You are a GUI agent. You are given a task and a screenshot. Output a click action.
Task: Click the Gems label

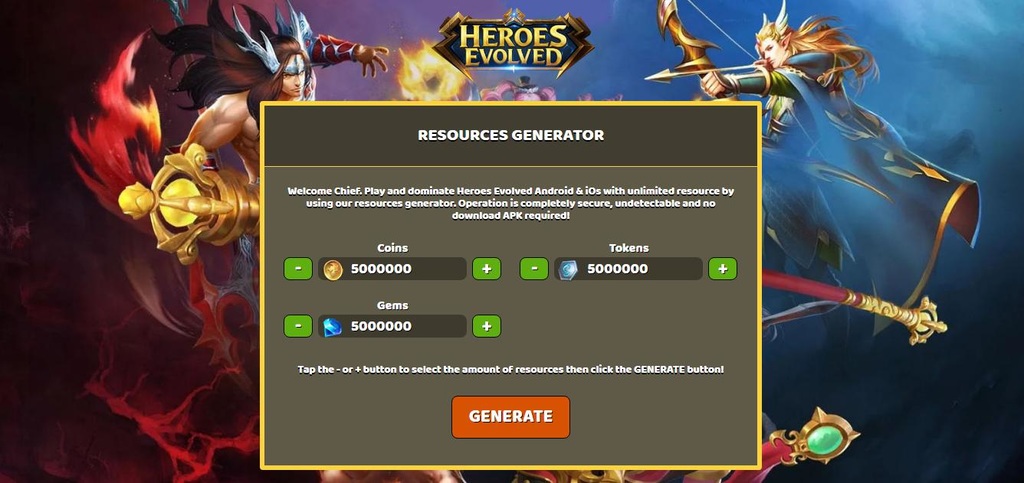click(x=392, y=305)
